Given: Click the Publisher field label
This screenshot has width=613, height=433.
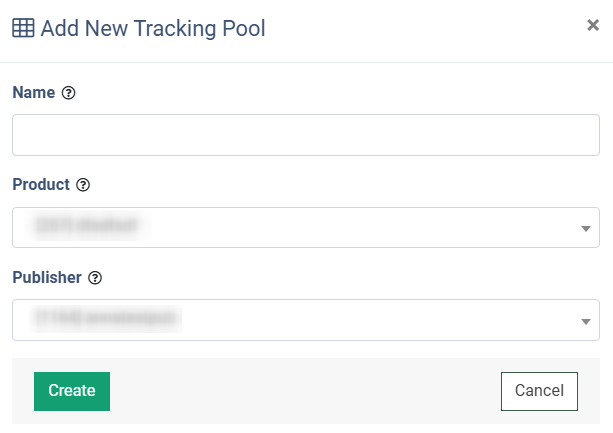Looking at the screenshot, I should click(47, 277).
